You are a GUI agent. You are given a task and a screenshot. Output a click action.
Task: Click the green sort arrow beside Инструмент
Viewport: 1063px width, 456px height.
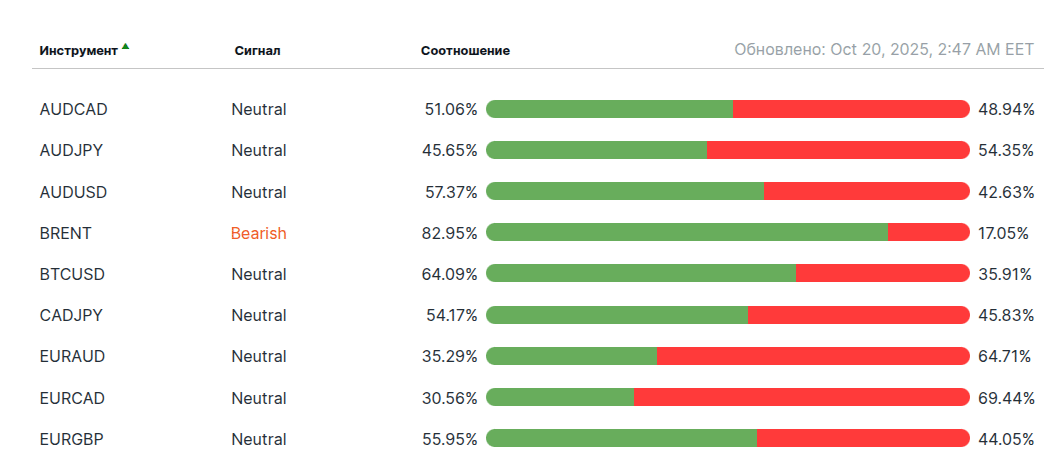[x=126, y=46]
